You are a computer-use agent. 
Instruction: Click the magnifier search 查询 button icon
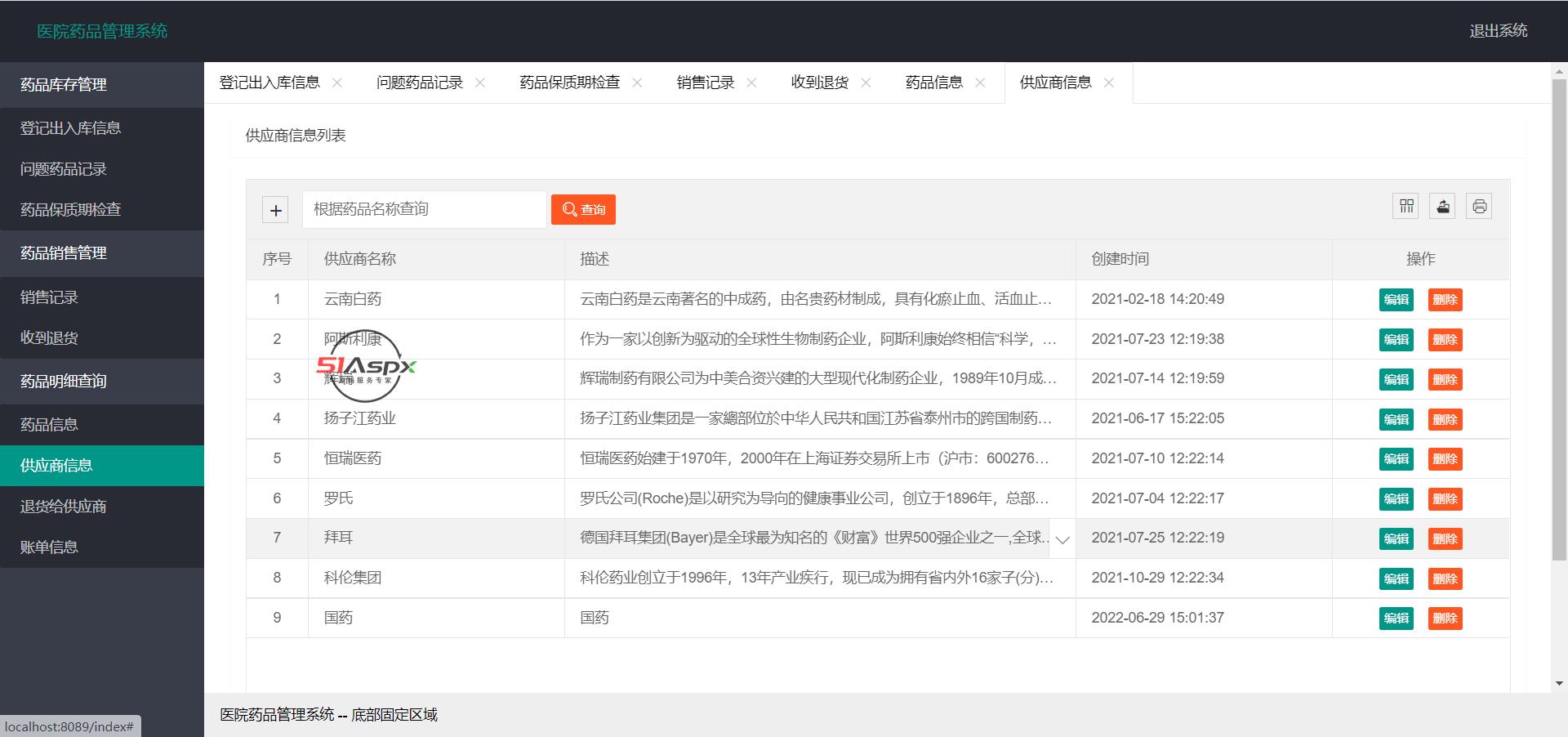(569, 209)
